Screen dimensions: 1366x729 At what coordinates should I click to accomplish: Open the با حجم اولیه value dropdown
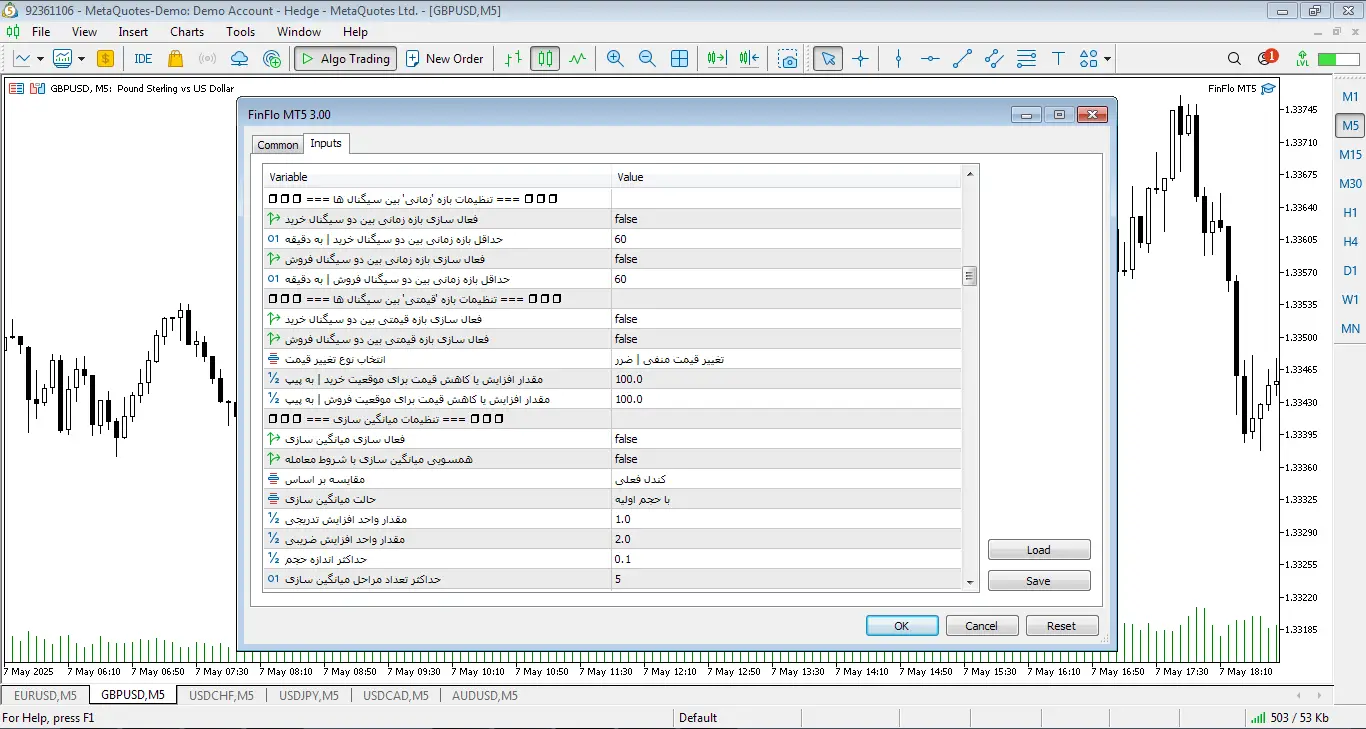click(786, 499)
